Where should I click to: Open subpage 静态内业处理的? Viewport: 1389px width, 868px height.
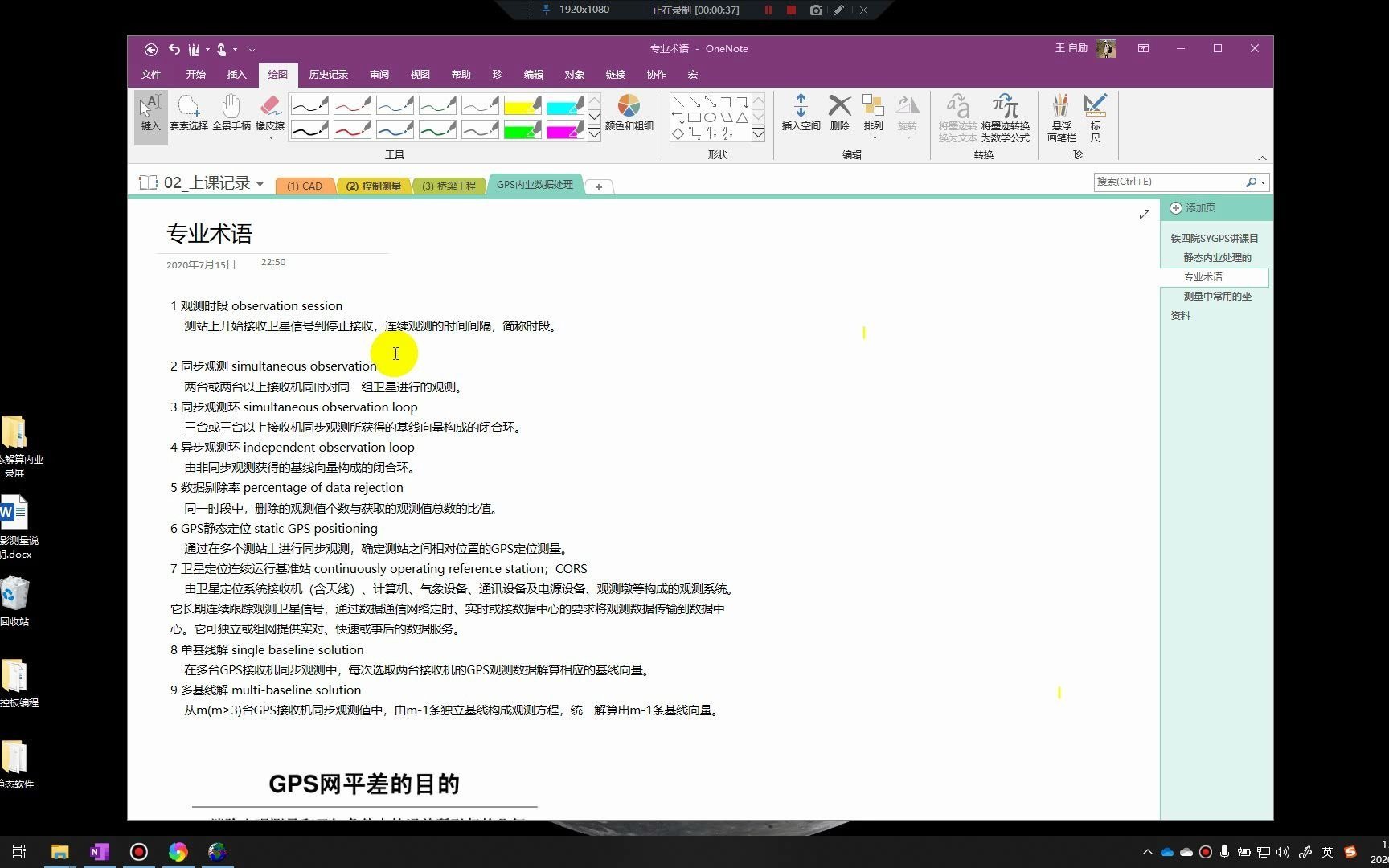1217,258
